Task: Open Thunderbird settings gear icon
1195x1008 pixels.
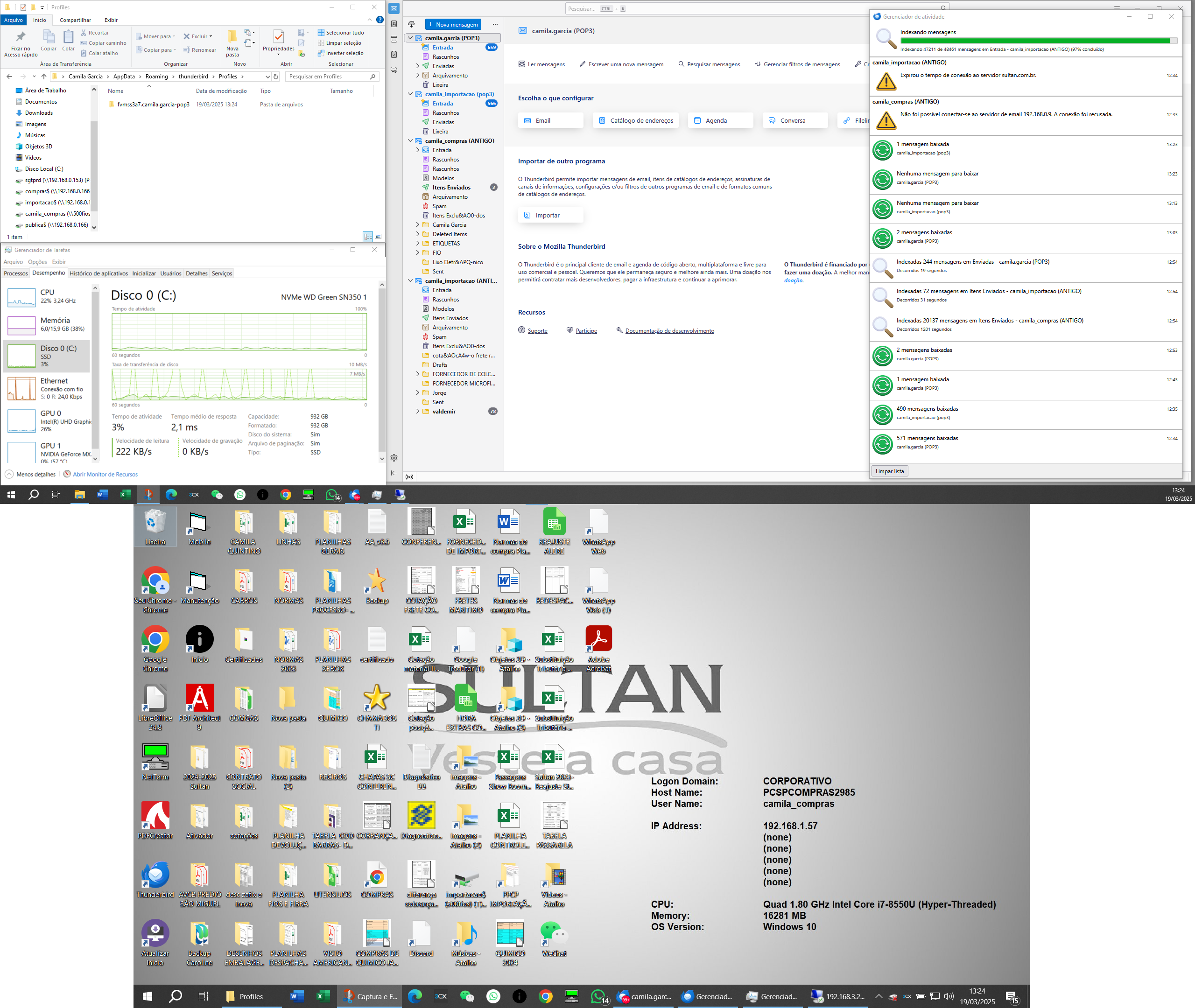Action: [x=394, y=458]
